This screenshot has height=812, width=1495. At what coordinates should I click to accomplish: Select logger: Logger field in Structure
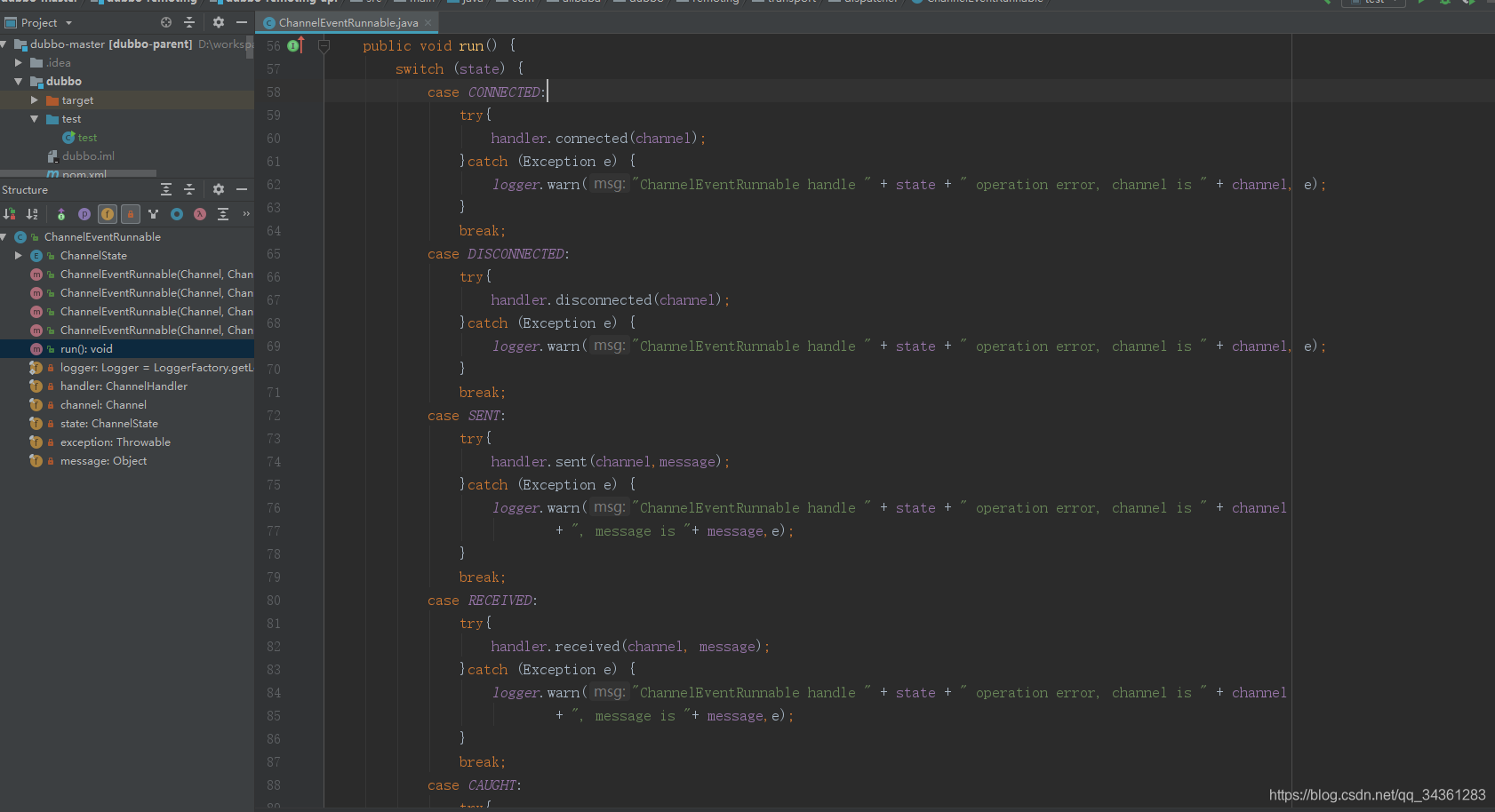pos(127,368)
